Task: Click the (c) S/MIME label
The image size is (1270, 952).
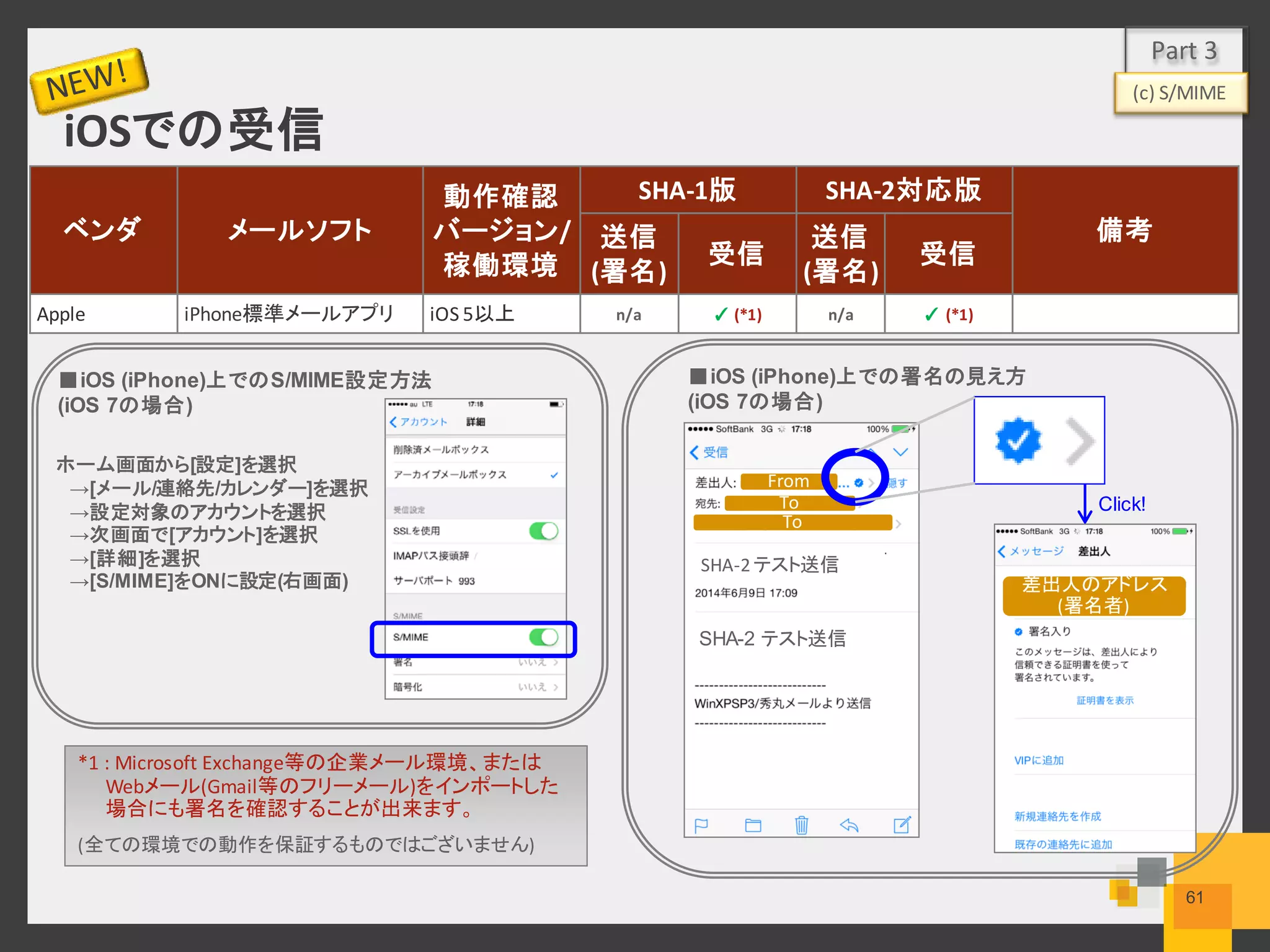Action: 1180,93
